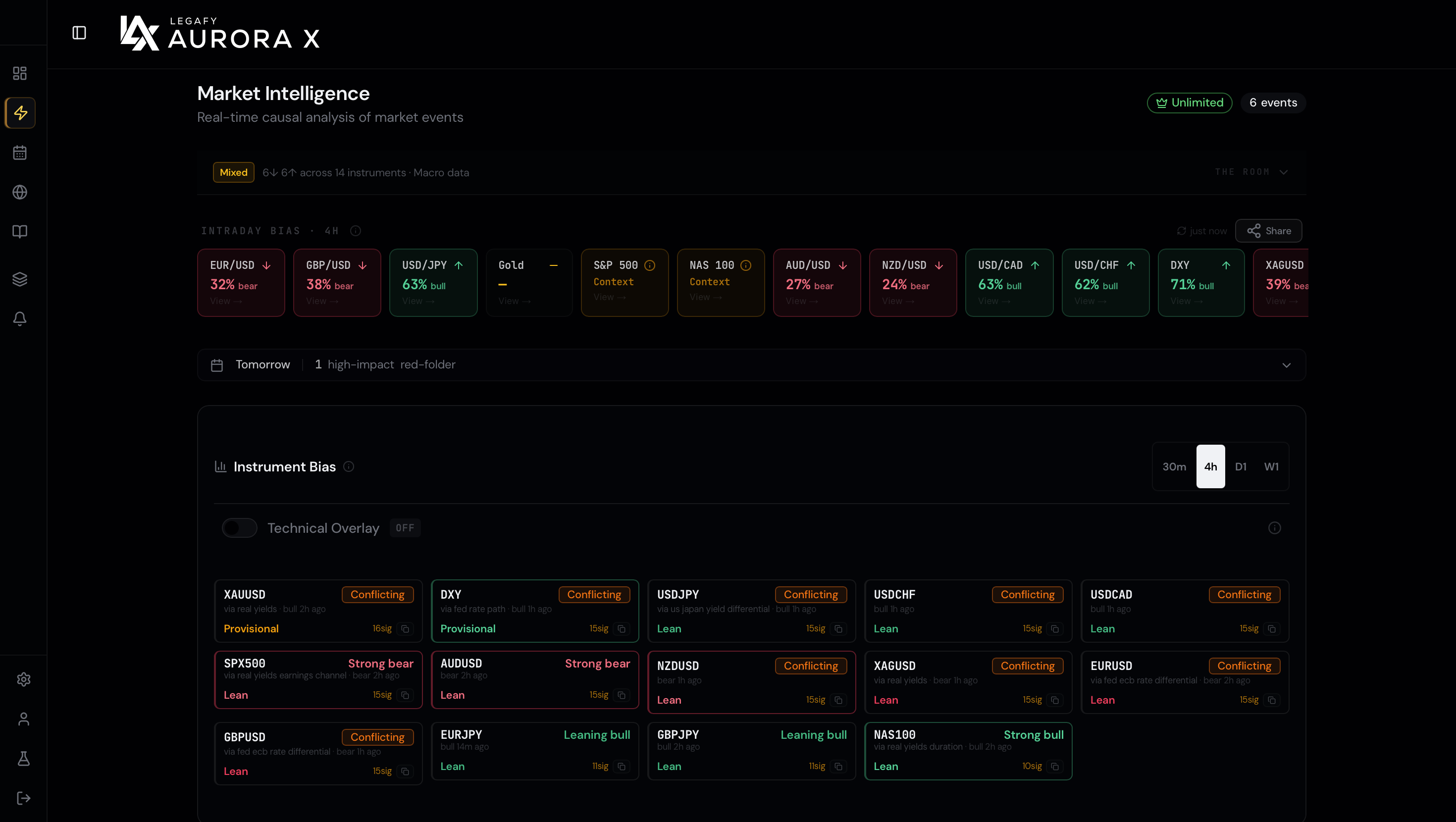
Task: Open the dashboard grid icon in sidebar
Action: pos(20,73)
